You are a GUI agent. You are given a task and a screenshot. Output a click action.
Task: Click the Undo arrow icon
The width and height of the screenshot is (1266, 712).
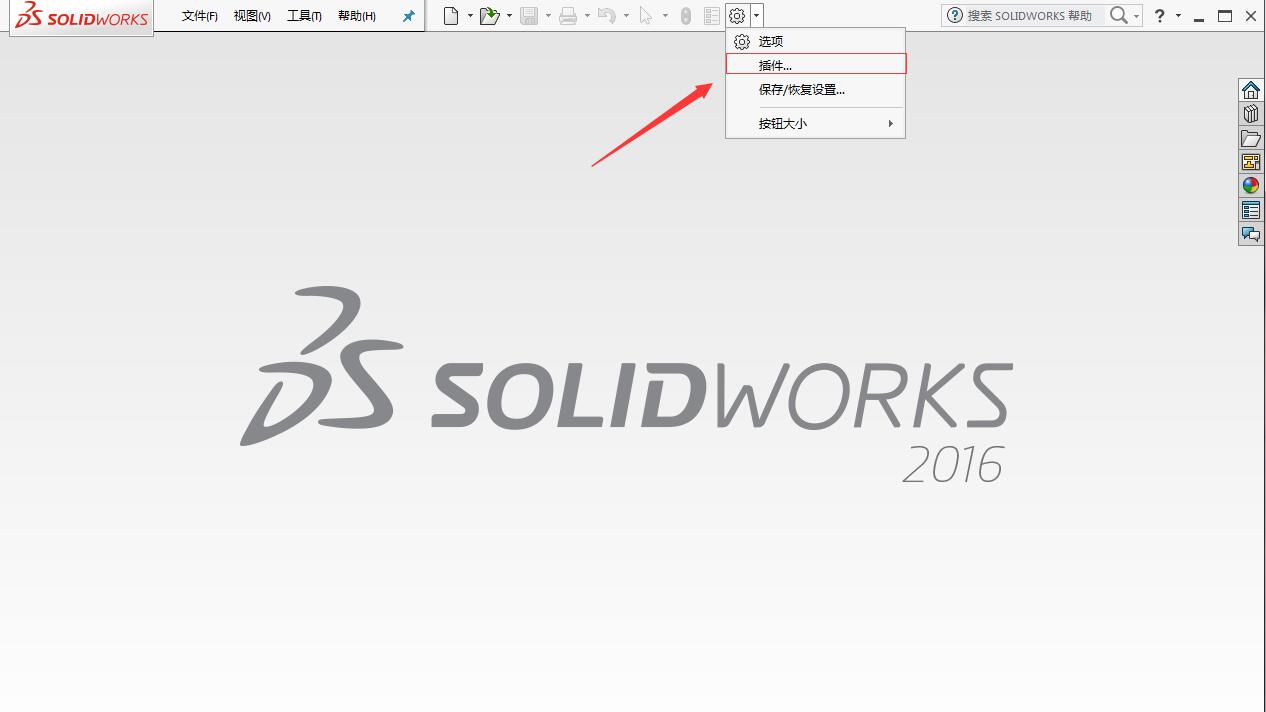pos(606,16)
